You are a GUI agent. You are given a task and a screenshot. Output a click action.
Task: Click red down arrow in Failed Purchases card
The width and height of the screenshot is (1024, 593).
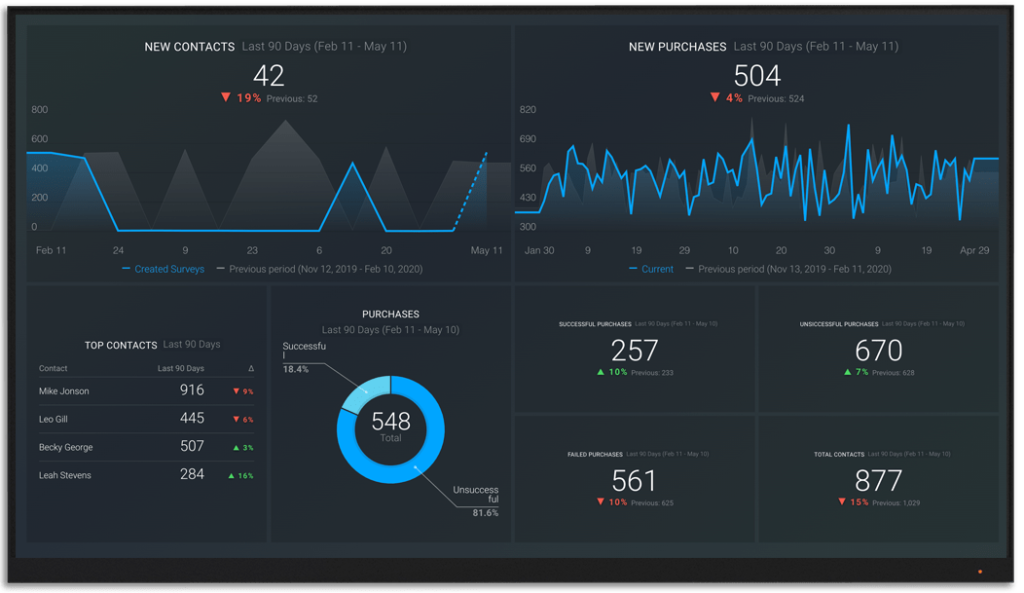pos(600,502)
